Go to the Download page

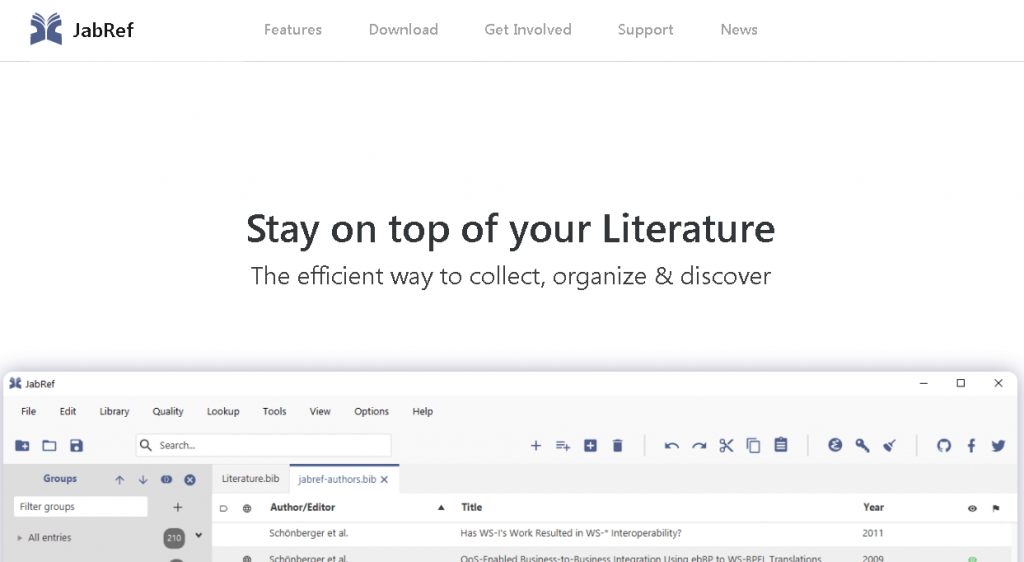(x=404, y=29)
